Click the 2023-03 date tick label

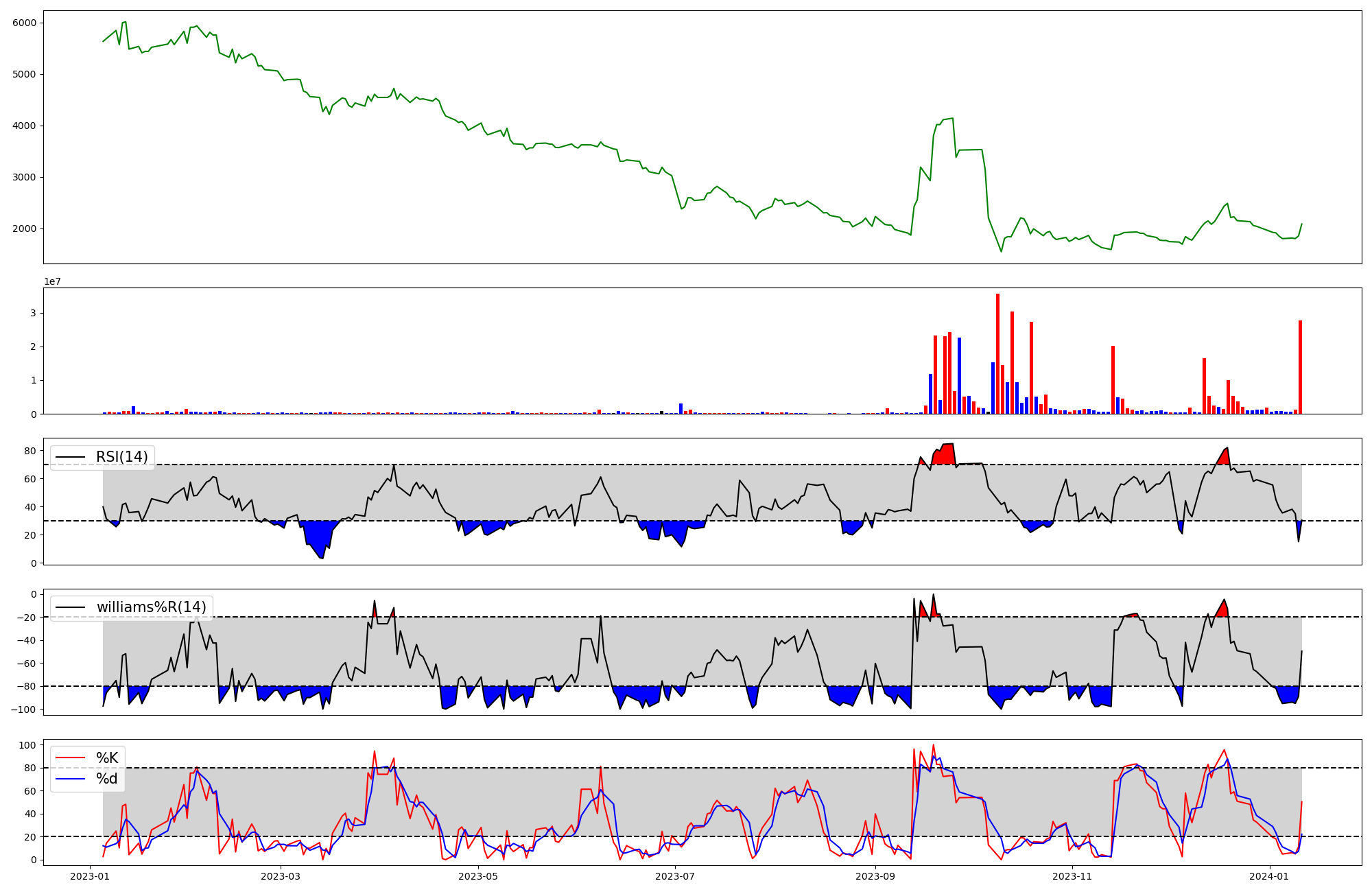[281, 876]
